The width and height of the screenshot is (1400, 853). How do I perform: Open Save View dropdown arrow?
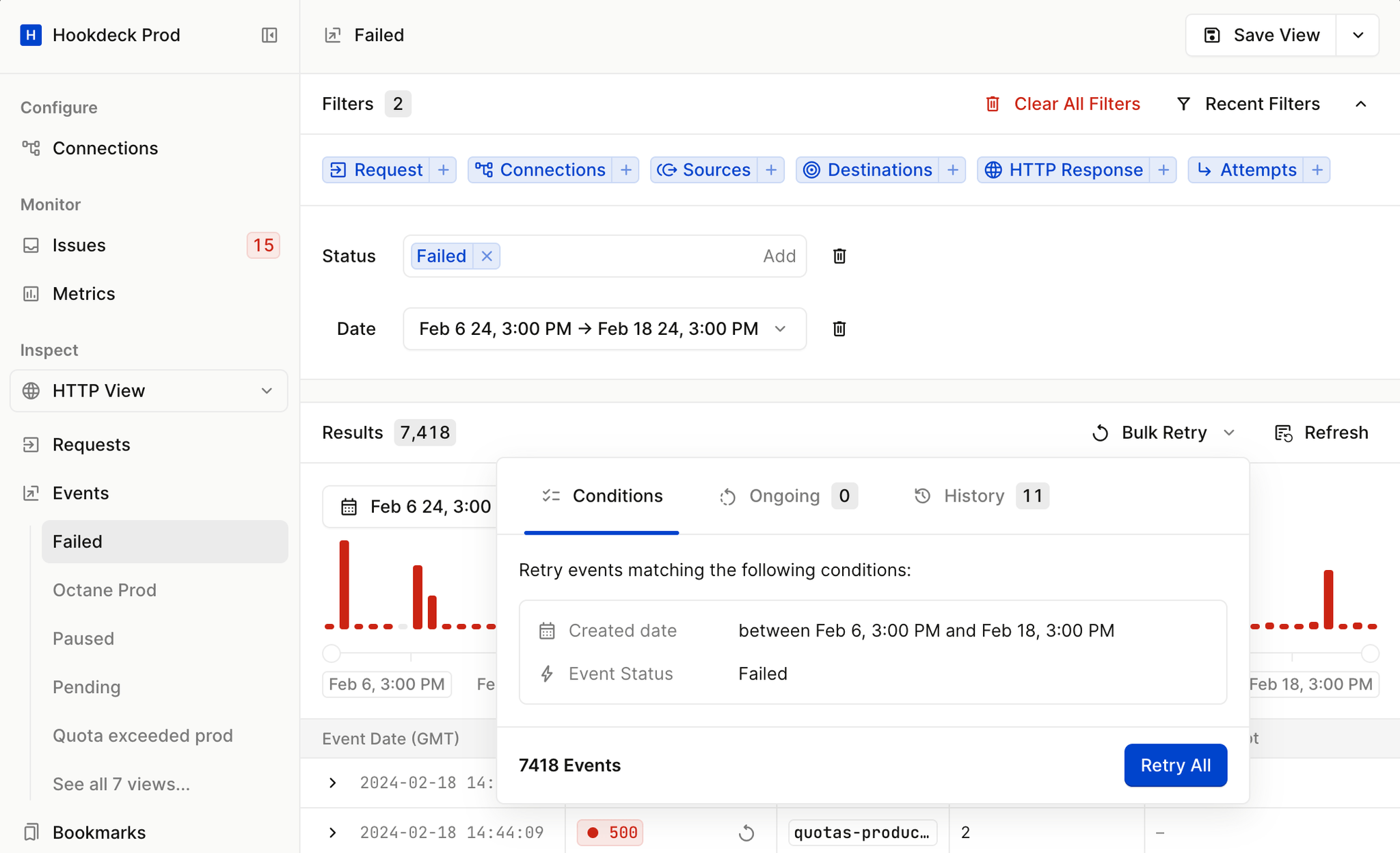coord(1358,35)
